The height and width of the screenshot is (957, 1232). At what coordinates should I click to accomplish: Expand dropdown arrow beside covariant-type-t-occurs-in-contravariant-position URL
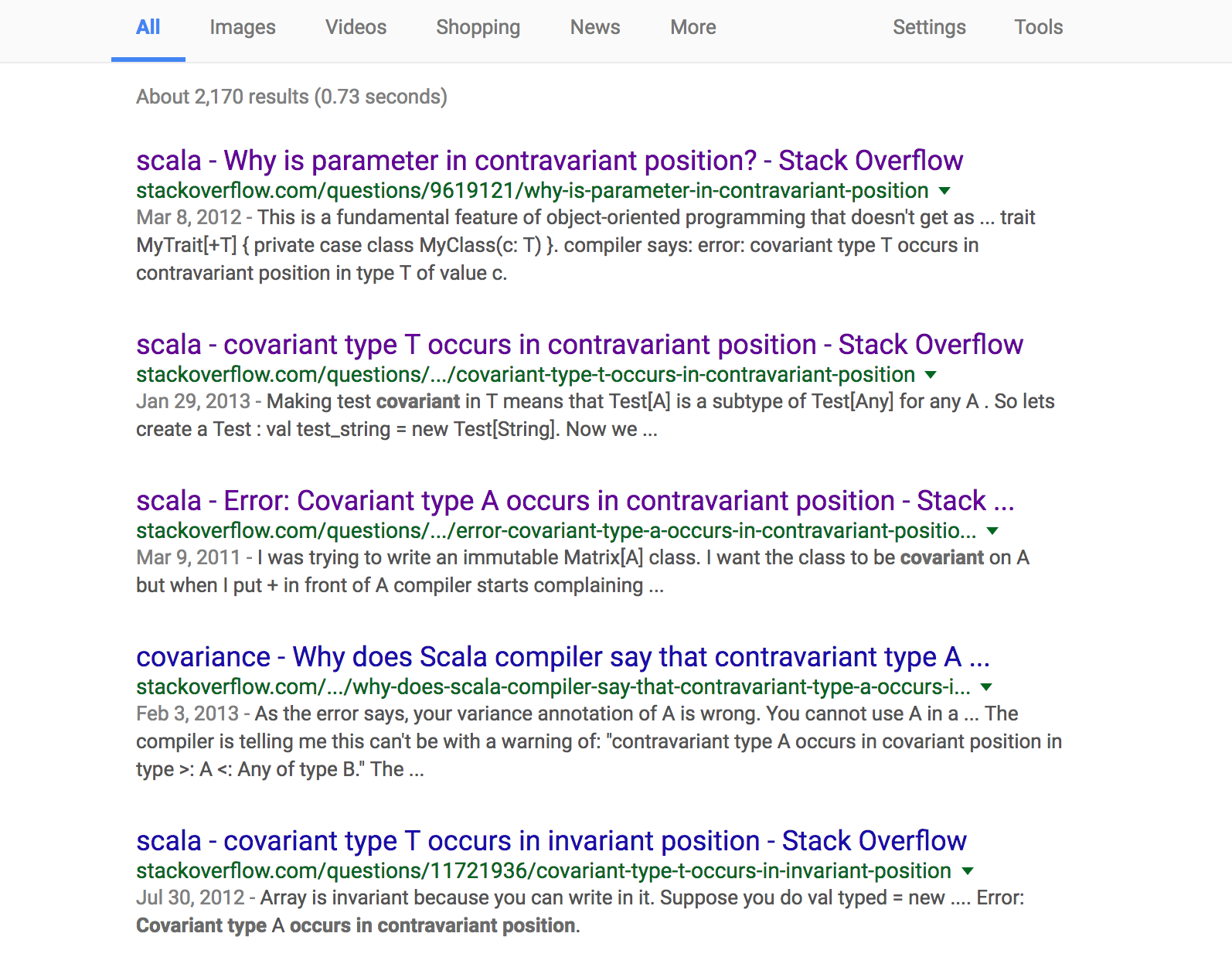[x=931, y=375]
